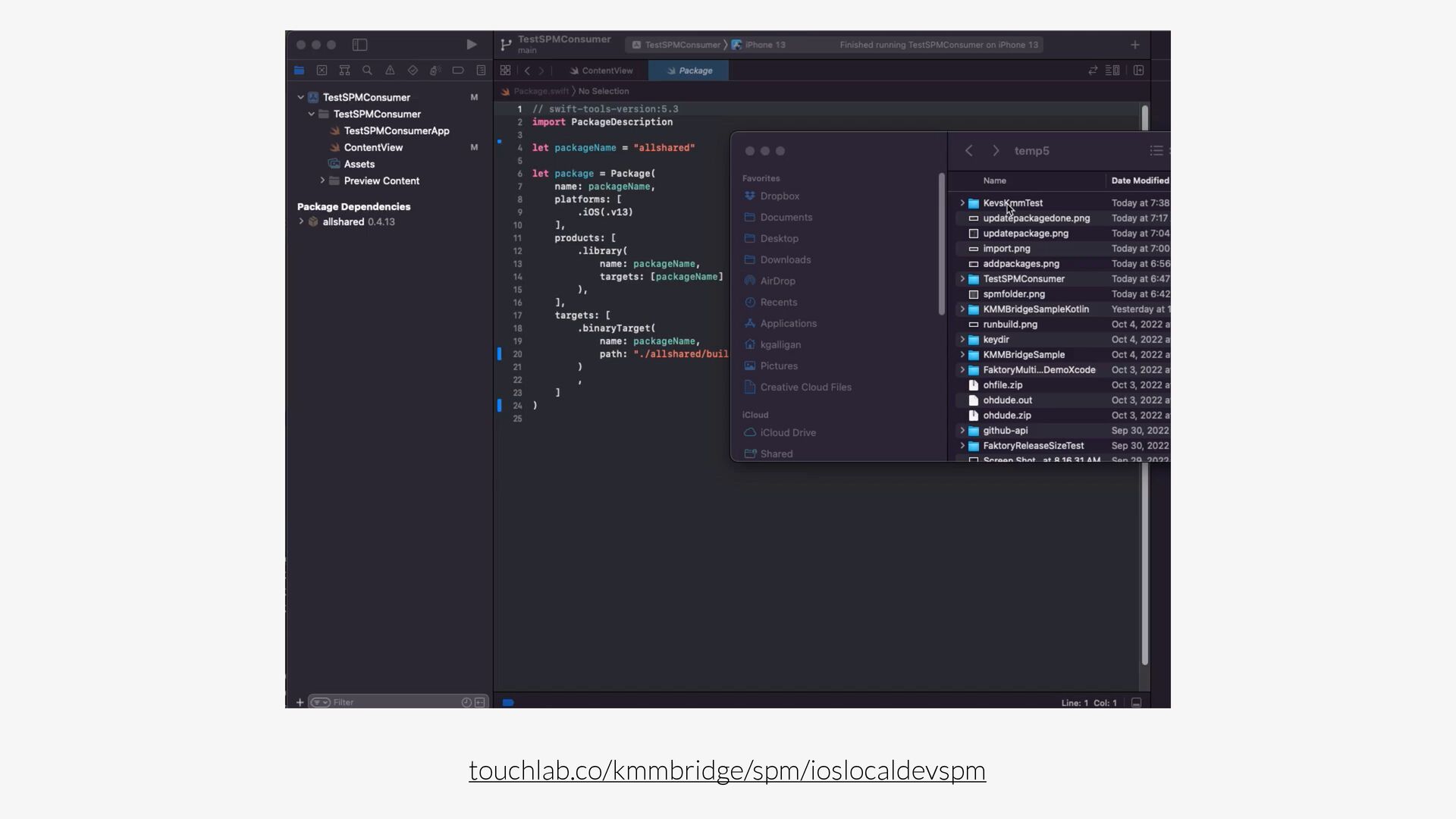1456x819 pixels.
Task: Open the Find navigator magnifier icon
Action: coord(367,71)
